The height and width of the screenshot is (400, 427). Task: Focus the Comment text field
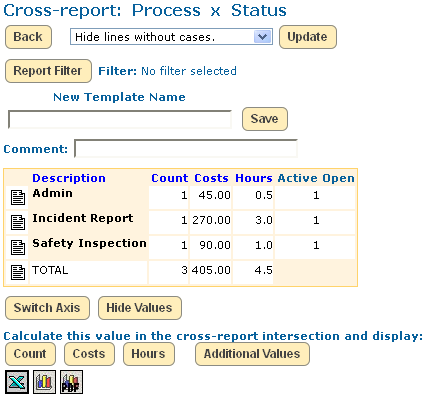186,148
